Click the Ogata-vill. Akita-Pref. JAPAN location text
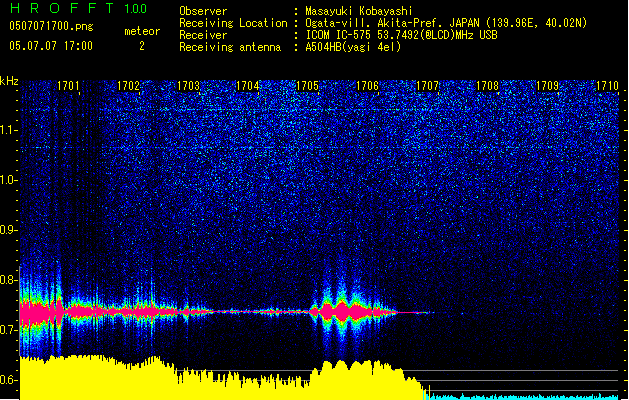 (x=446, y=23)
